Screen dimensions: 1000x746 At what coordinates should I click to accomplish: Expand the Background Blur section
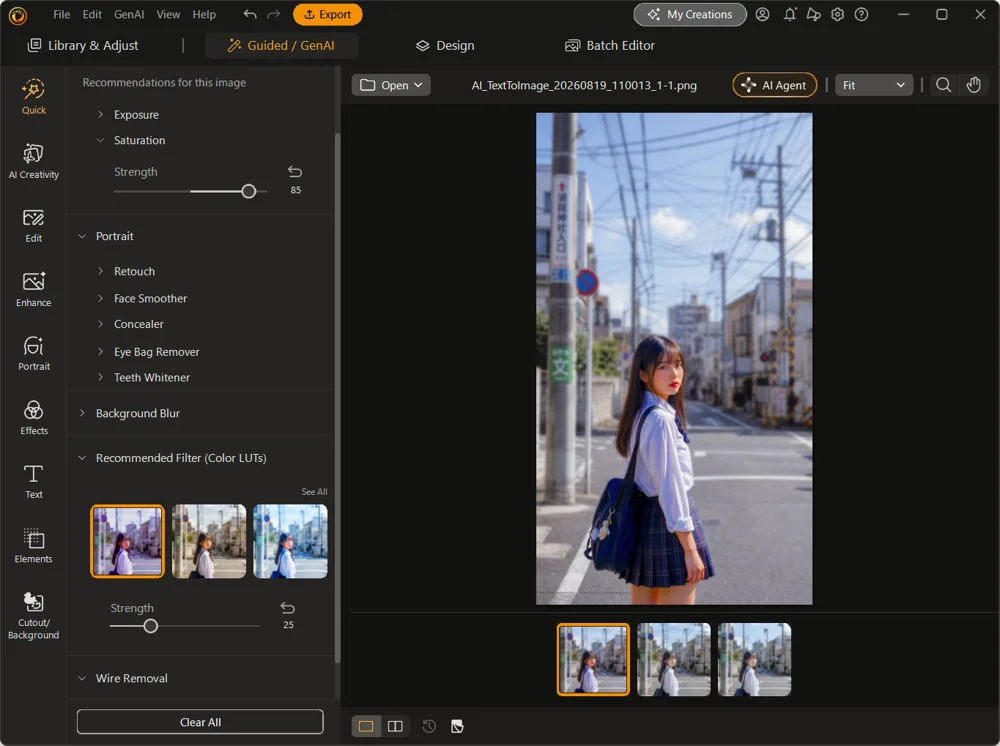[138, 413]
